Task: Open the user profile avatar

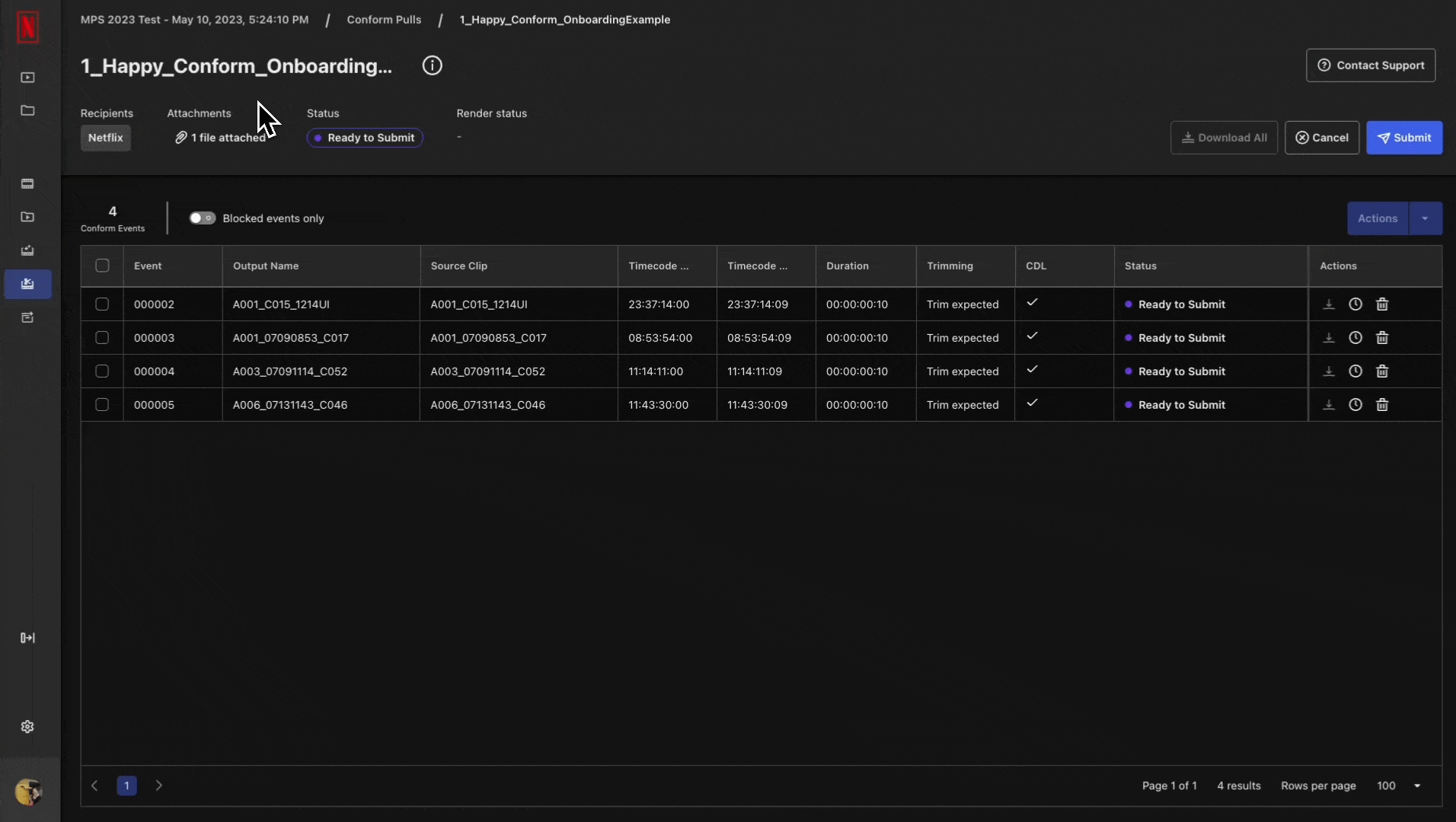Action: (28, 792)
